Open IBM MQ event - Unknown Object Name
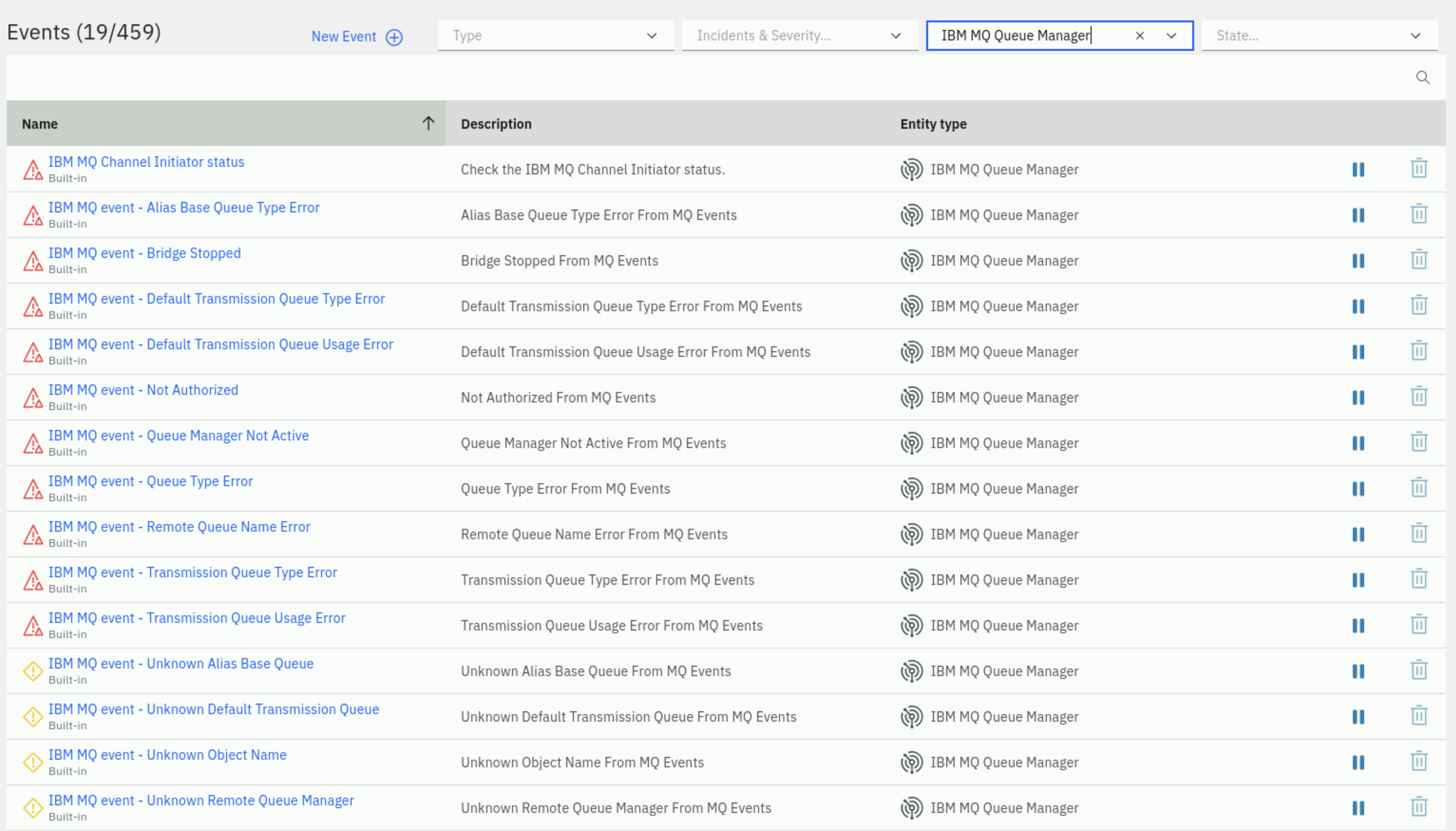 (167, 755)
